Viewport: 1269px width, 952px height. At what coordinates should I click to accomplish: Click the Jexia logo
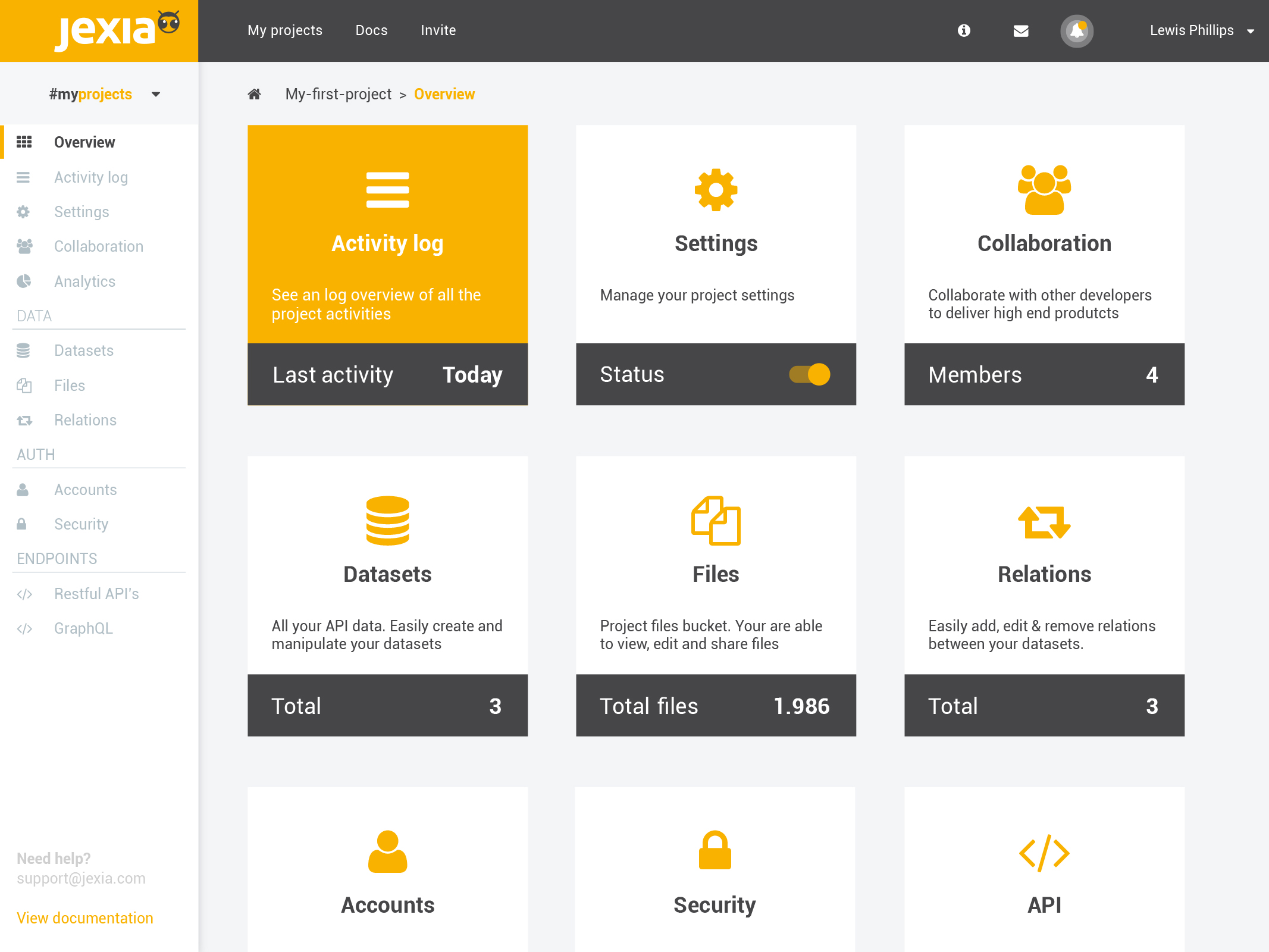pyautogui.click(x=117, y=30)
